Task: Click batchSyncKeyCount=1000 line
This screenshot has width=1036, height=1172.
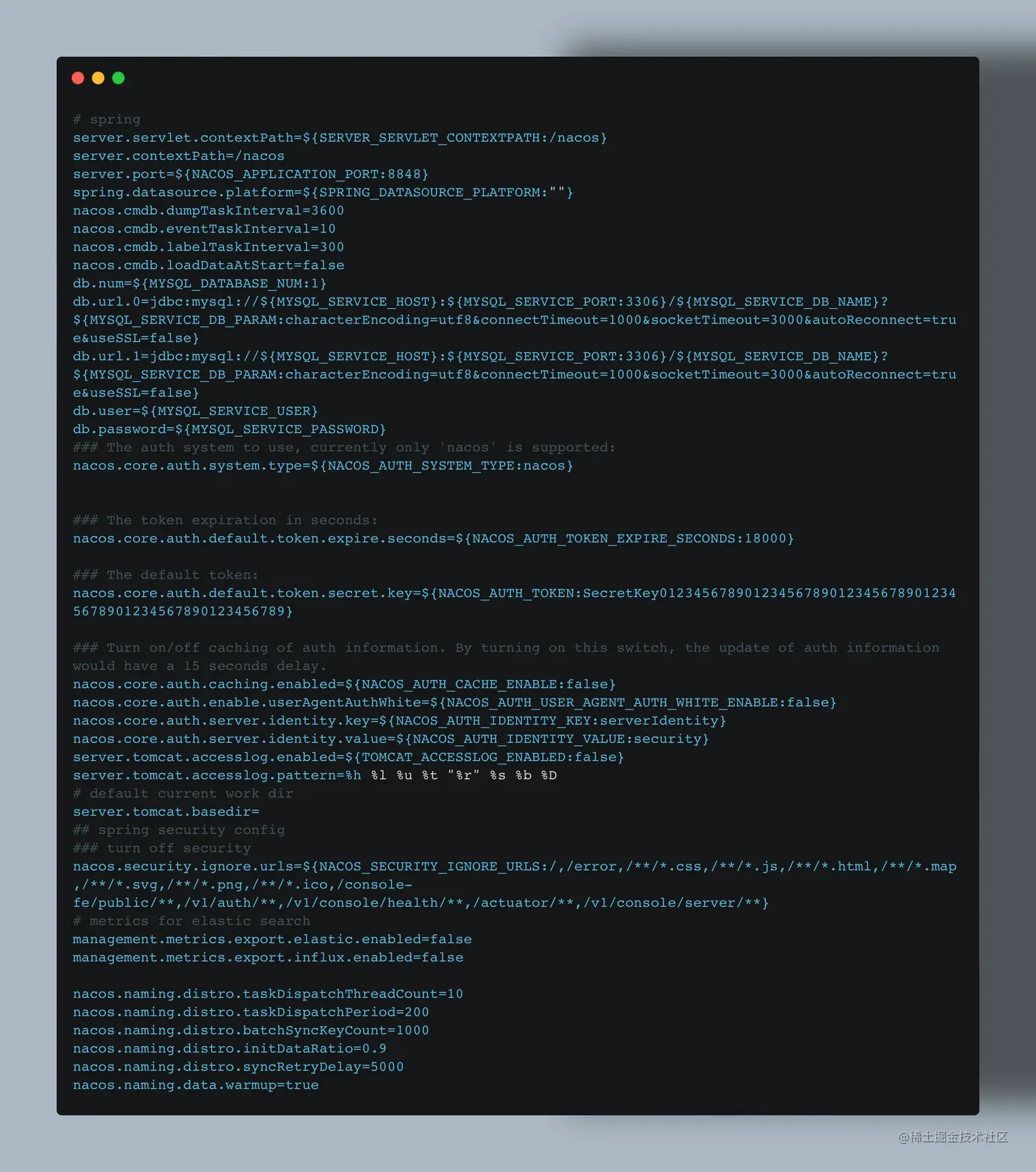Action: coord(251,1030)
